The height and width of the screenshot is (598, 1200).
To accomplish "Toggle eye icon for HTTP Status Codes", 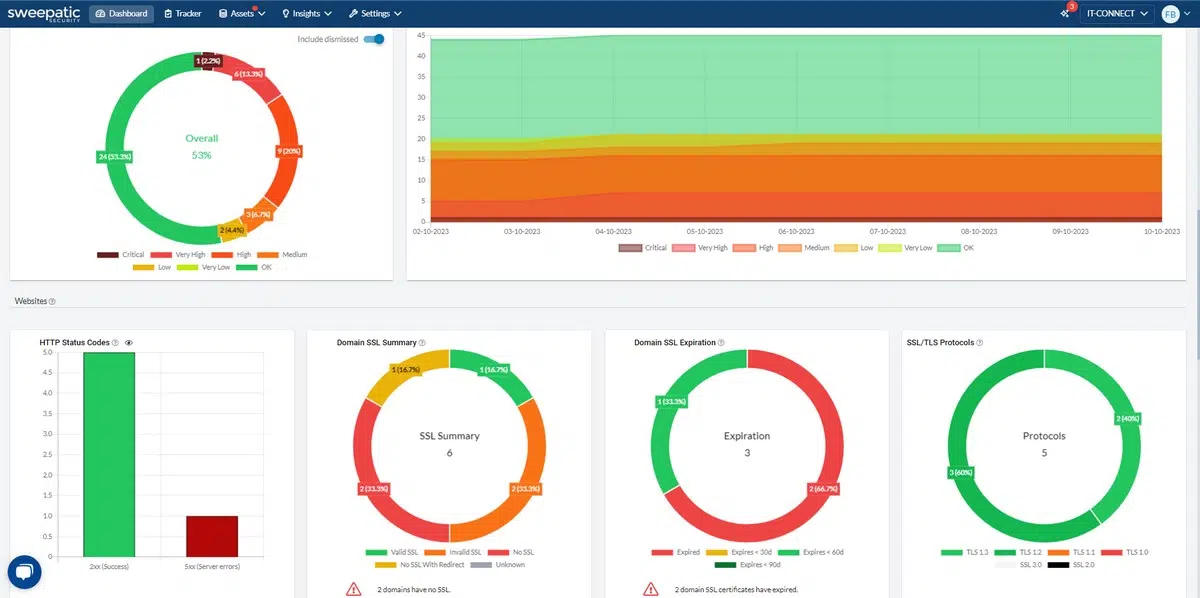I will click(128, 343).
